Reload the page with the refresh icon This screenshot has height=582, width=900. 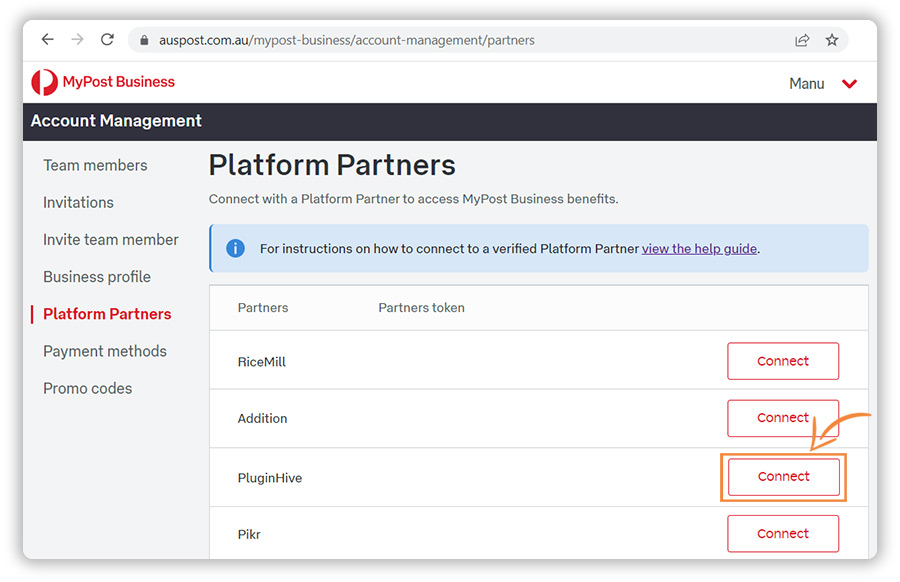pos(107,39)
